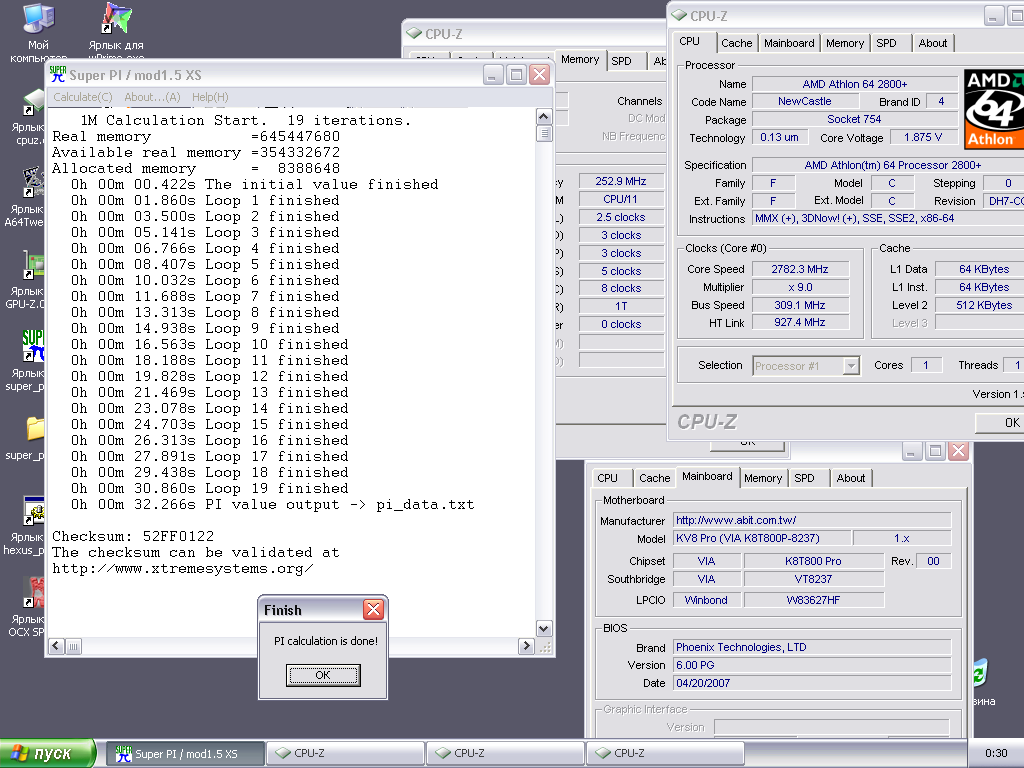Close the Finish dialog
The height and width of the screenshot is (768, 1024).
point(374,610)
